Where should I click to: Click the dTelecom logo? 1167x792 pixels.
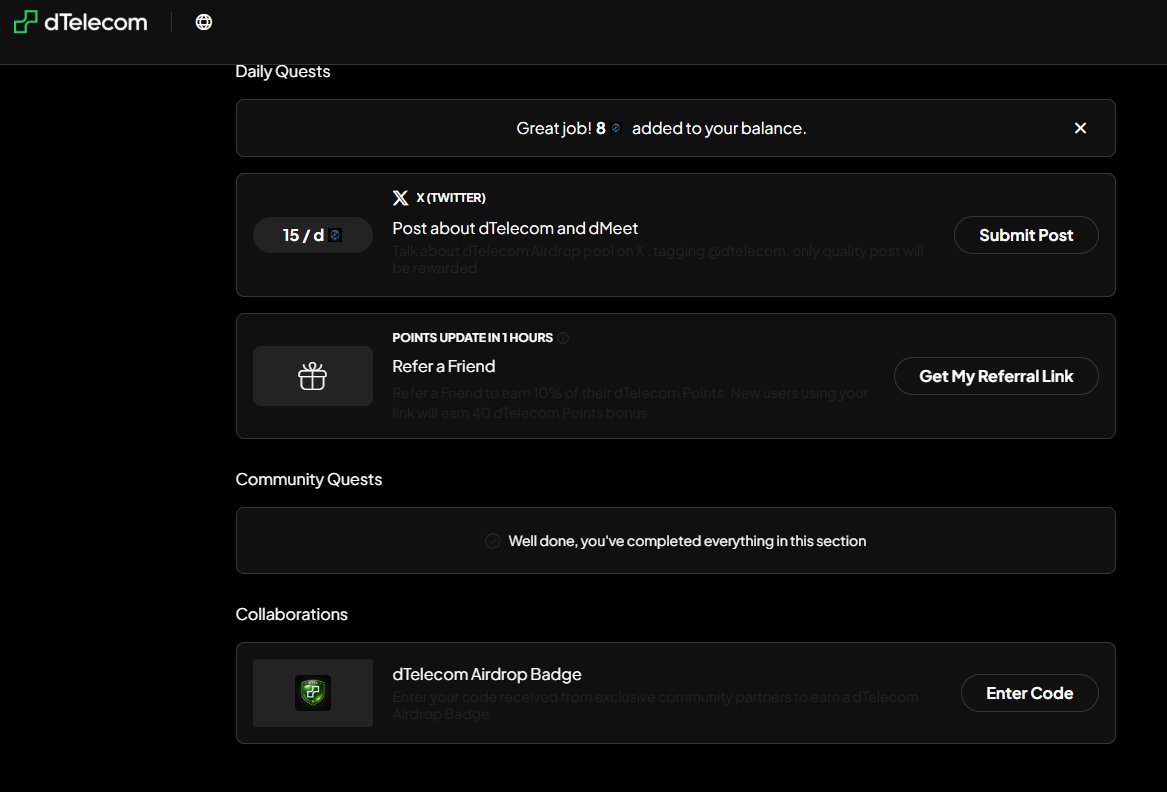pos(80,22)
